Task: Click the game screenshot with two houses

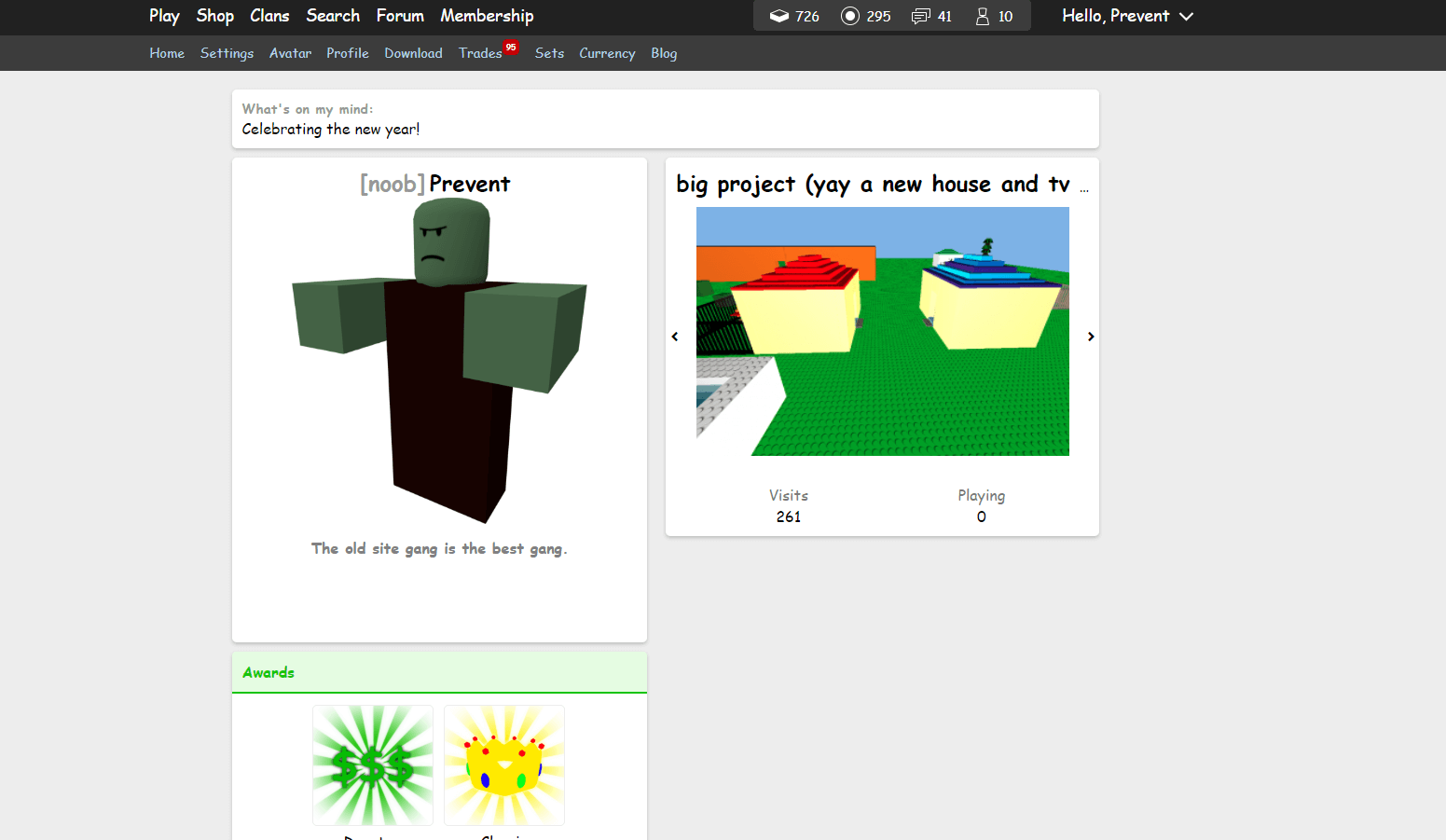Action: [883, 331]
